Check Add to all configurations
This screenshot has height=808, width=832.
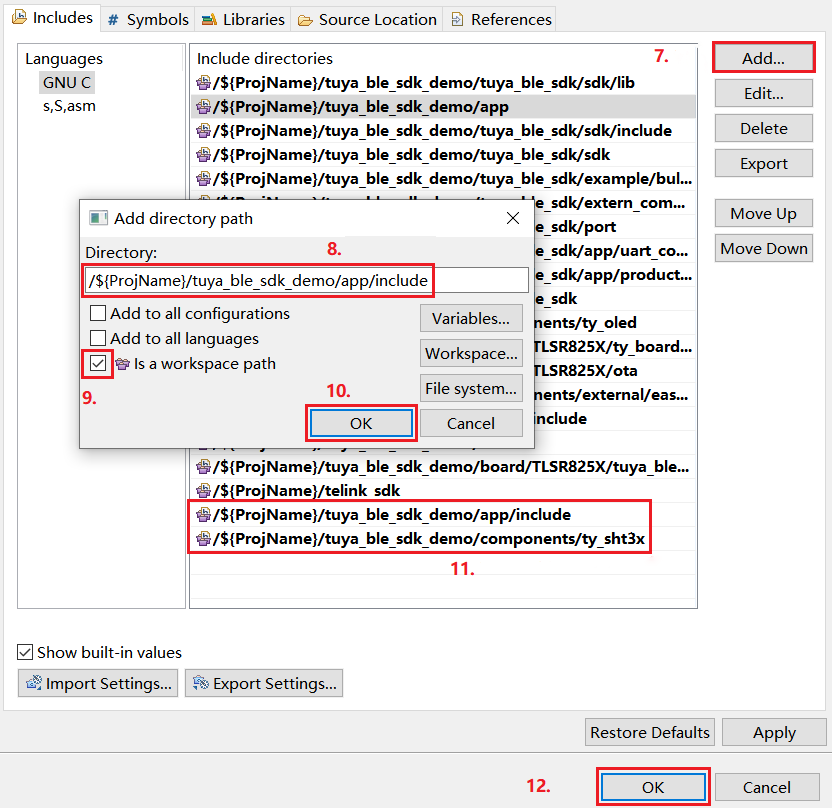coord(98,313)
